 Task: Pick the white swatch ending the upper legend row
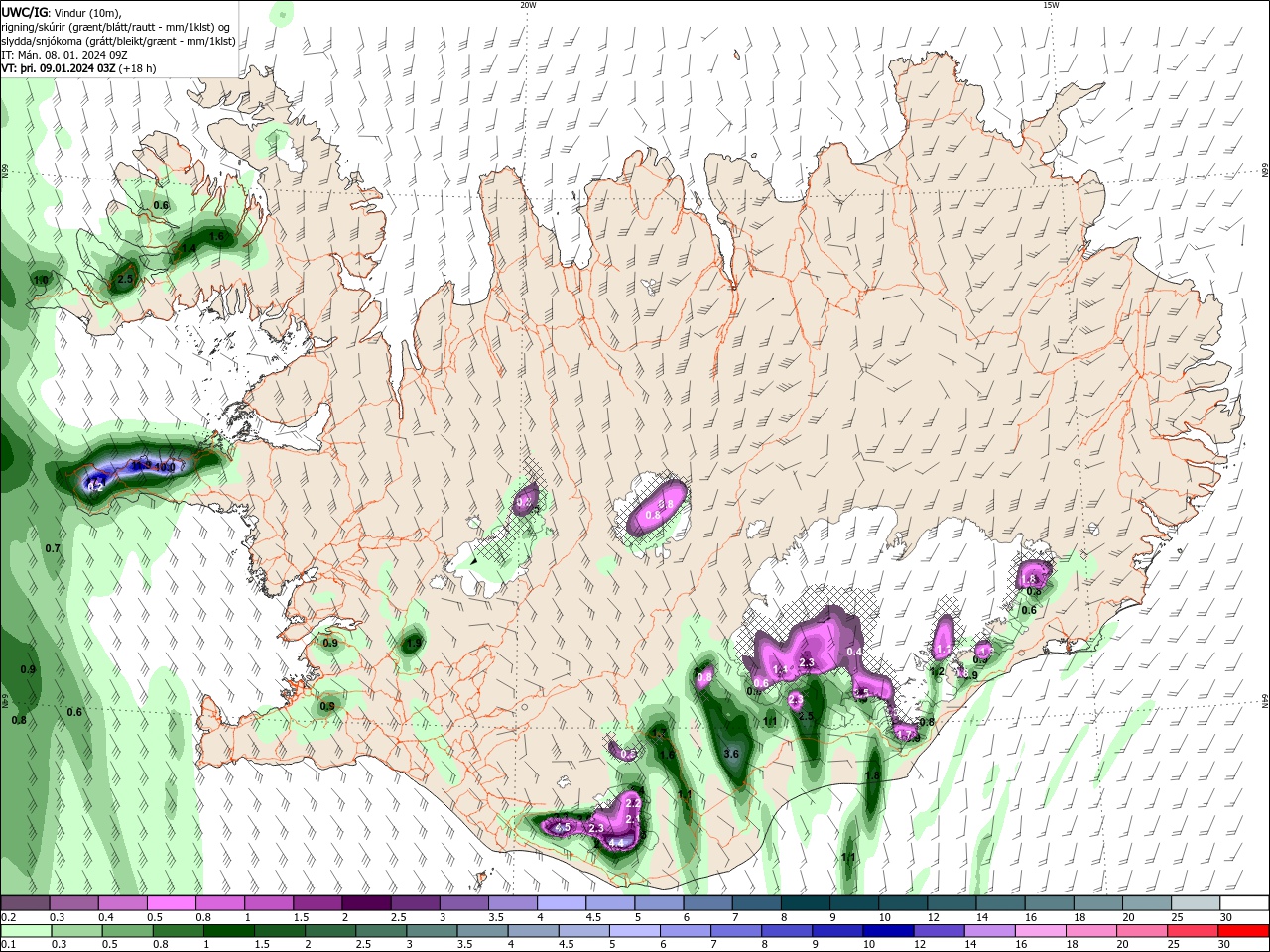[x=1243, y=903]
